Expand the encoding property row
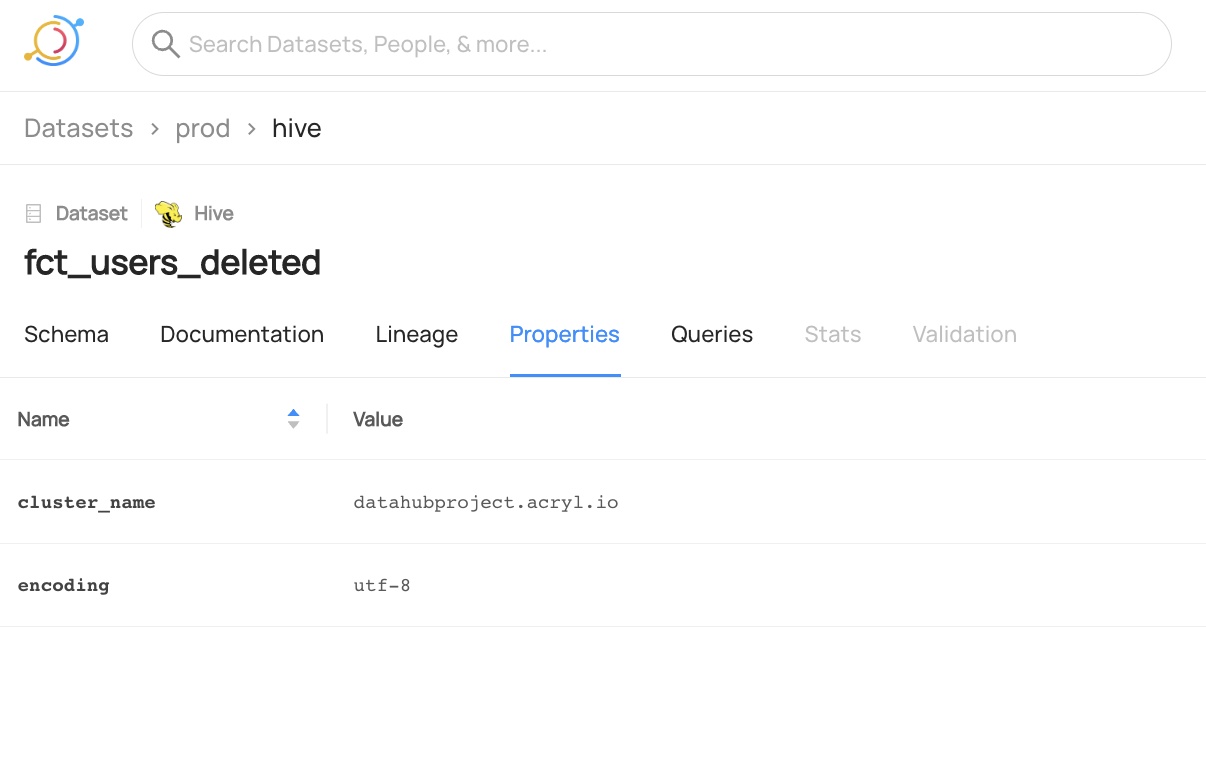The height and width of the screenshot is (760, 1206). tap(63, 585)
